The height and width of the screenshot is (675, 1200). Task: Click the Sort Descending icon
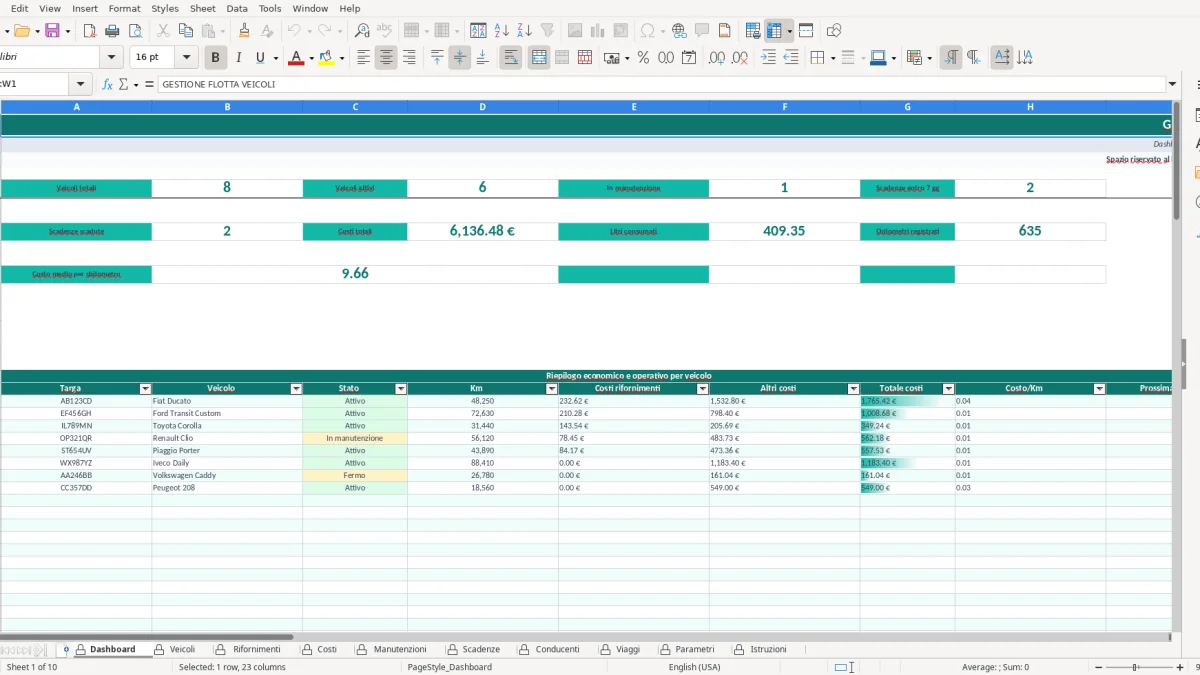[524, 31]
